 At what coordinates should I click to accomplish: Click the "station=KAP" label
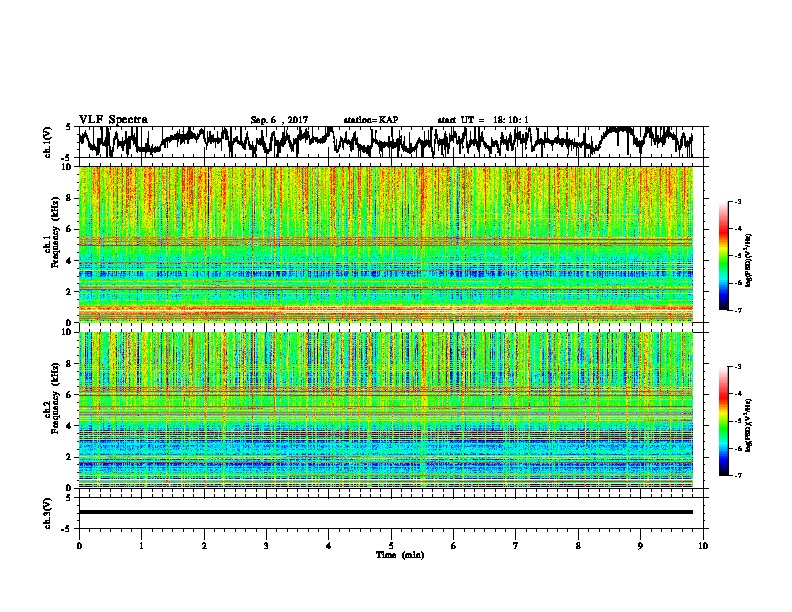coord(371,120)
